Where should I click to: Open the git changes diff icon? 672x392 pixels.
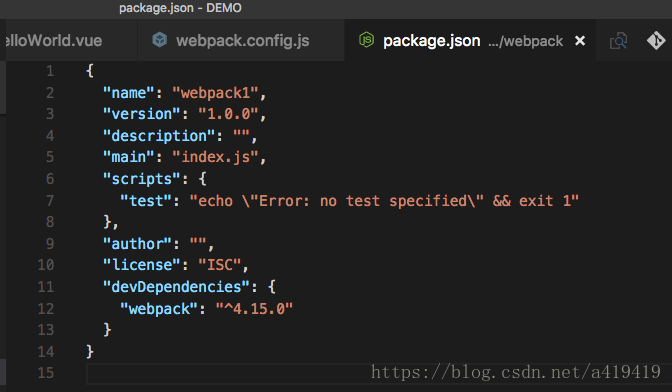(656, 41)
